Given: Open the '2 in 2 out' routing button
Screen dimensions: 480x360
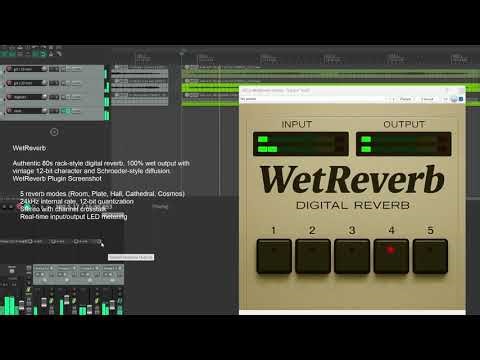Looking at the screenshot, I should (427, 99).
